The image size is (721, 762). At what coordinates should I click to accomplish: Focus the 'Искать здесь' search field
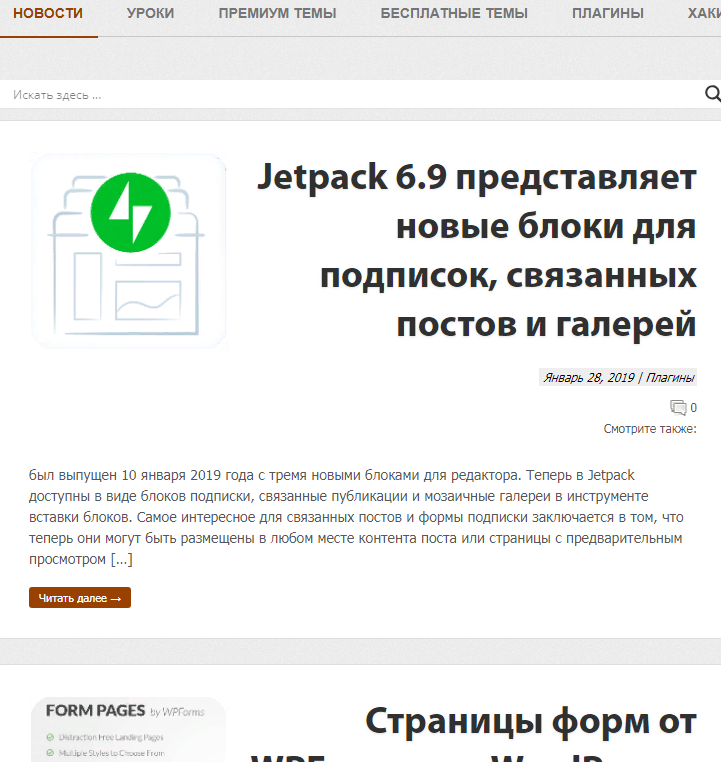coord(350,95)
